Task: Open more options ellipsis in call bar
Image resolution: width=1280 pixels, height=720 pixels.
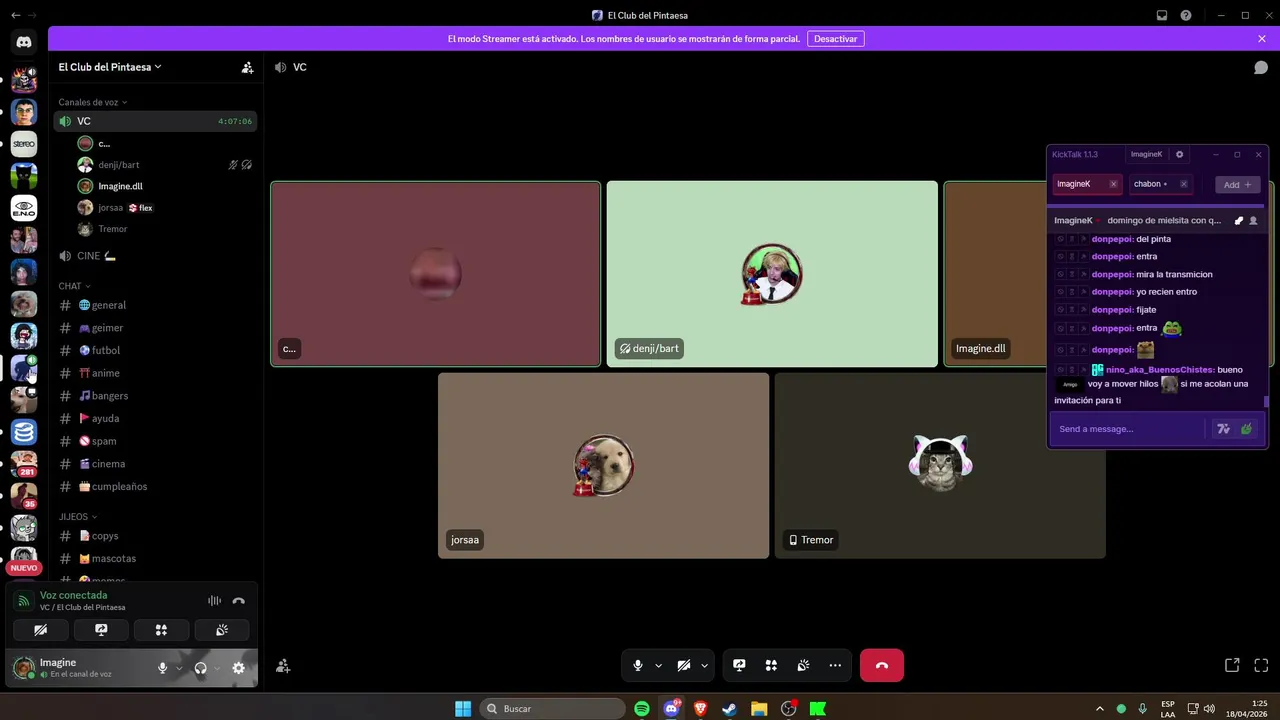Action: click(x=835, y=665)
